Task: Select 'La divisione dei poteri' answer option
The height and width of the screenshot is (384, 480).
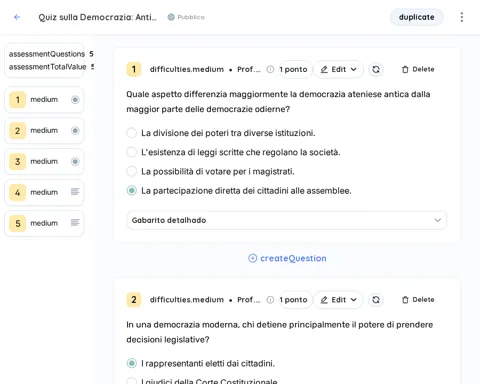Action: click(x=132, y=133)
